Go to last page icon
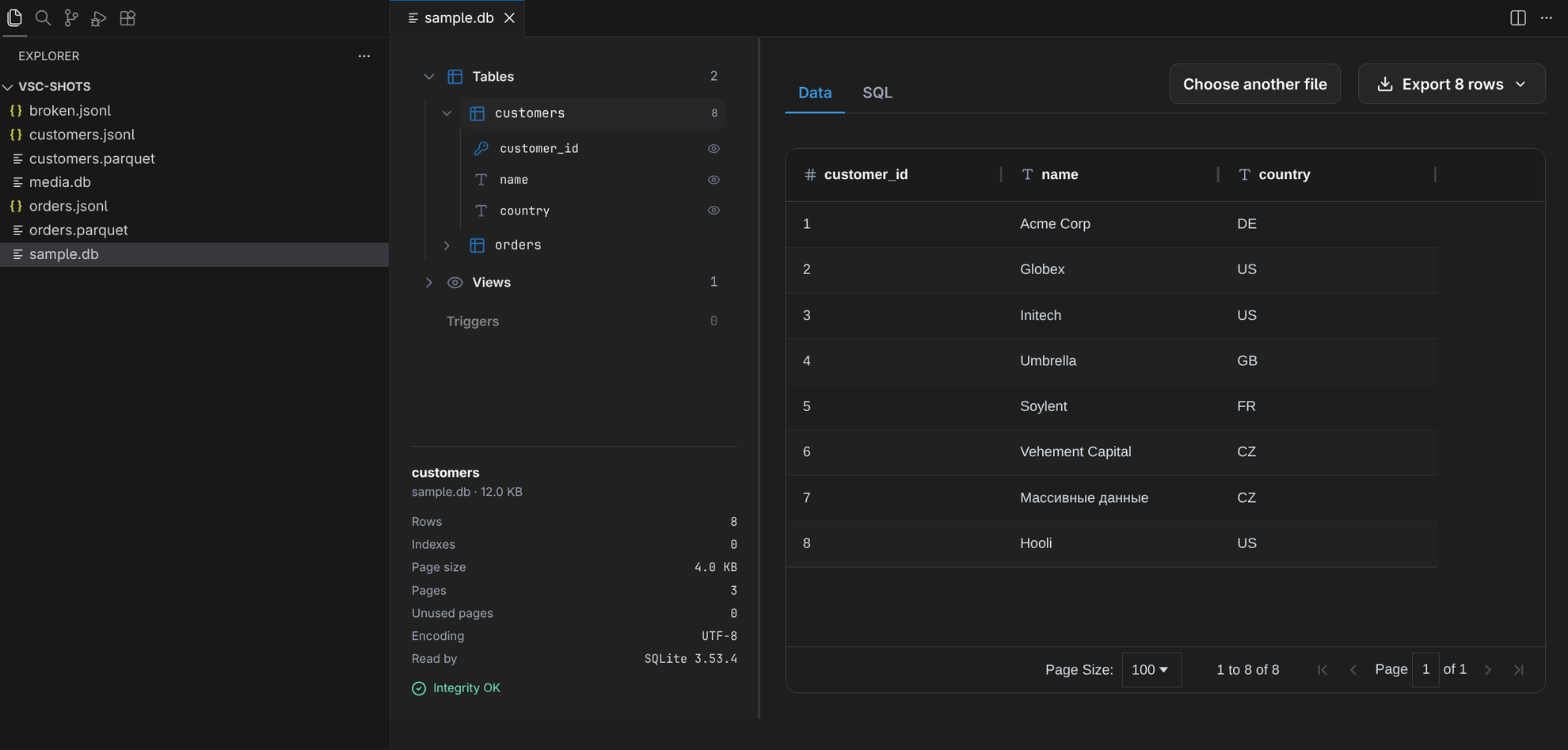Image resolution: width=1568 pixels, height=750 pixels. tap(1519, 670)
